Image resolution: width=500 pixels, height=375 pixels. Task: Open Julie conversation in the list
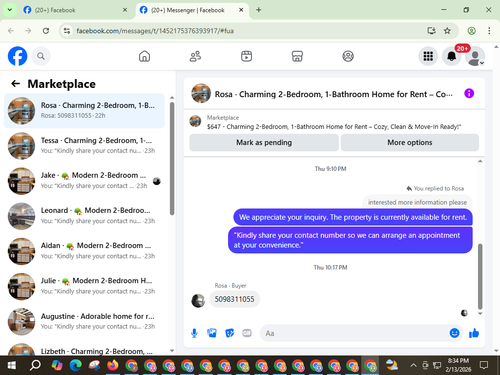[x=84, y=286]
